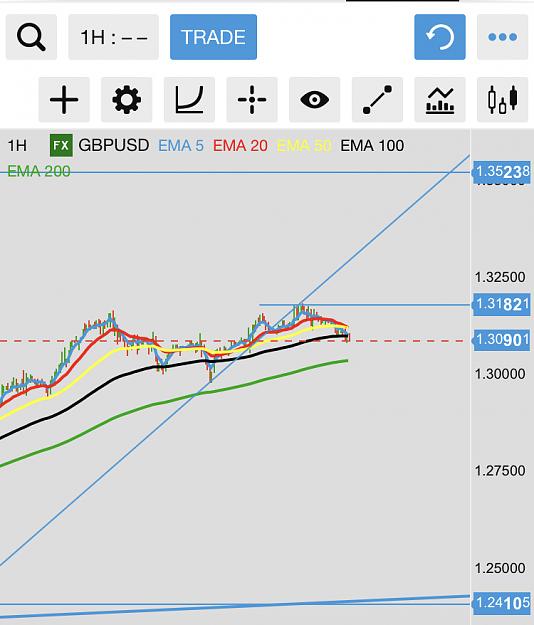
Task: Click the 1.24105 price line tag
Action: pyautogui.click(x=502, y=603)
